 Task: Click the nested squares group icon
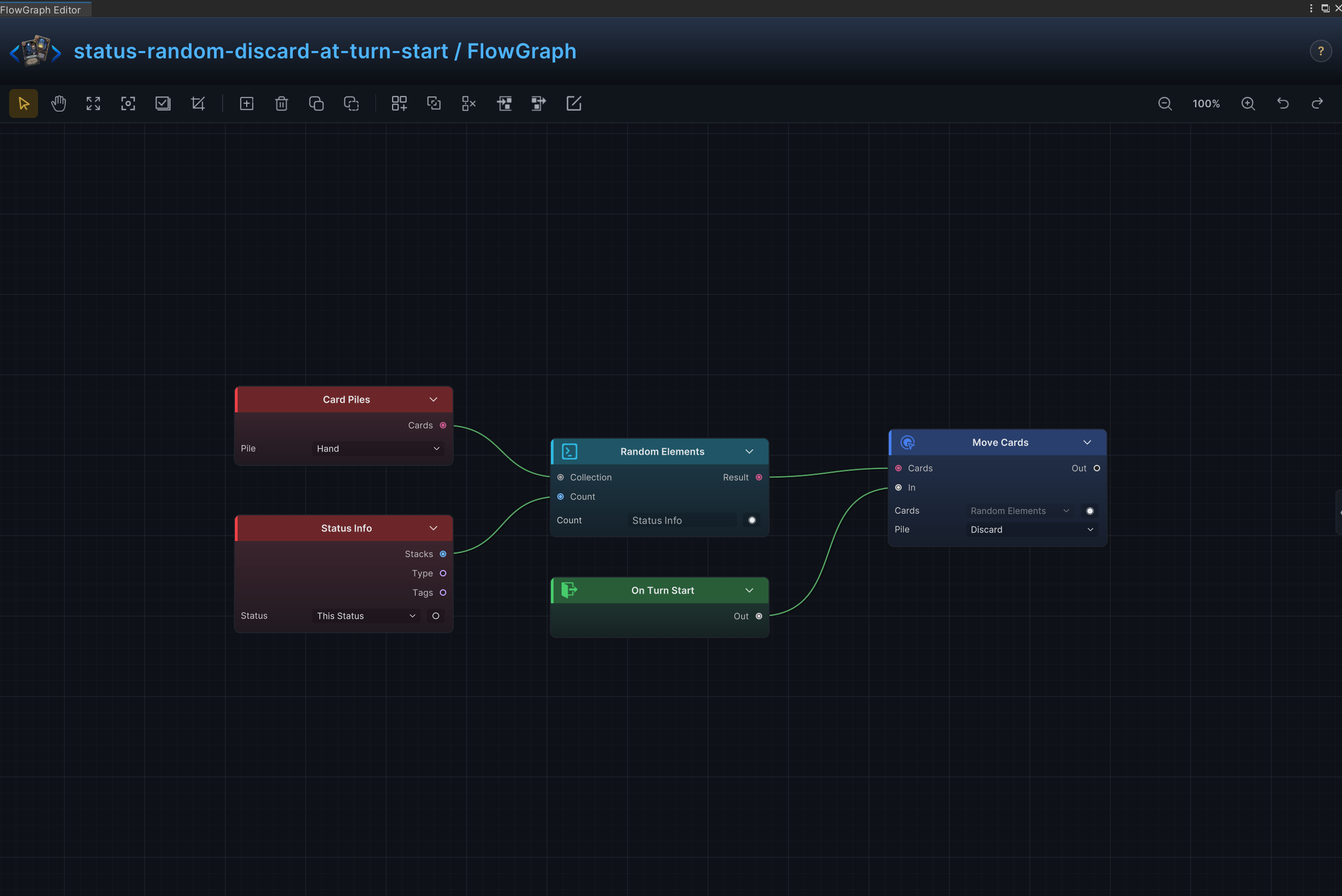[434, 103]
